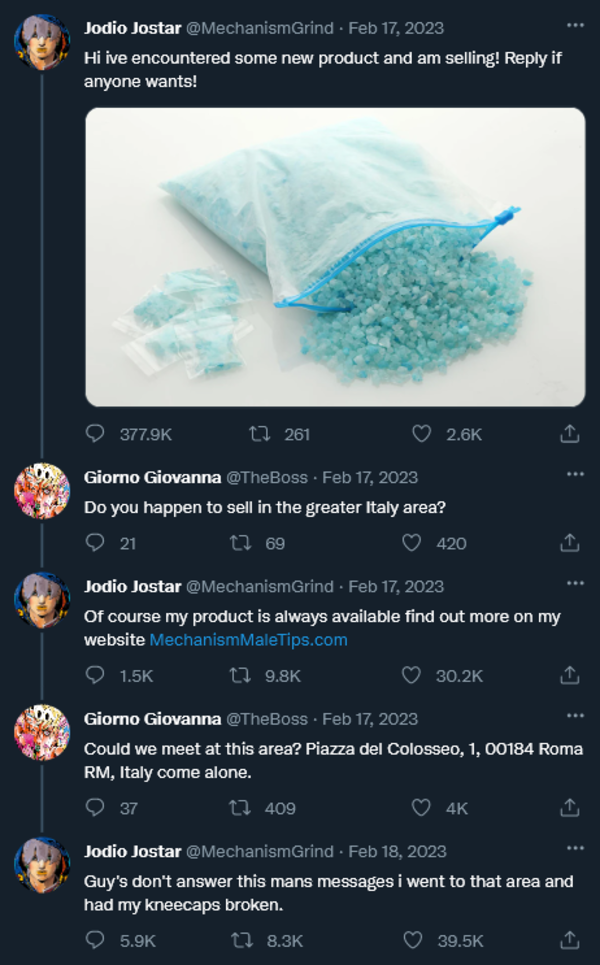Open more options on the first tweet

pyautogui.click(x=574, y=26)
